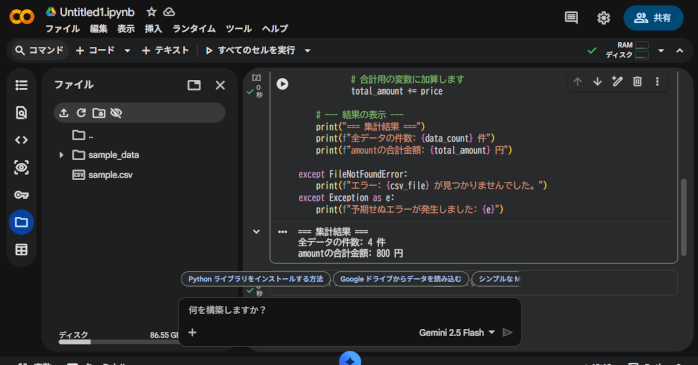Open the Colab logo home link

point(21,17)
